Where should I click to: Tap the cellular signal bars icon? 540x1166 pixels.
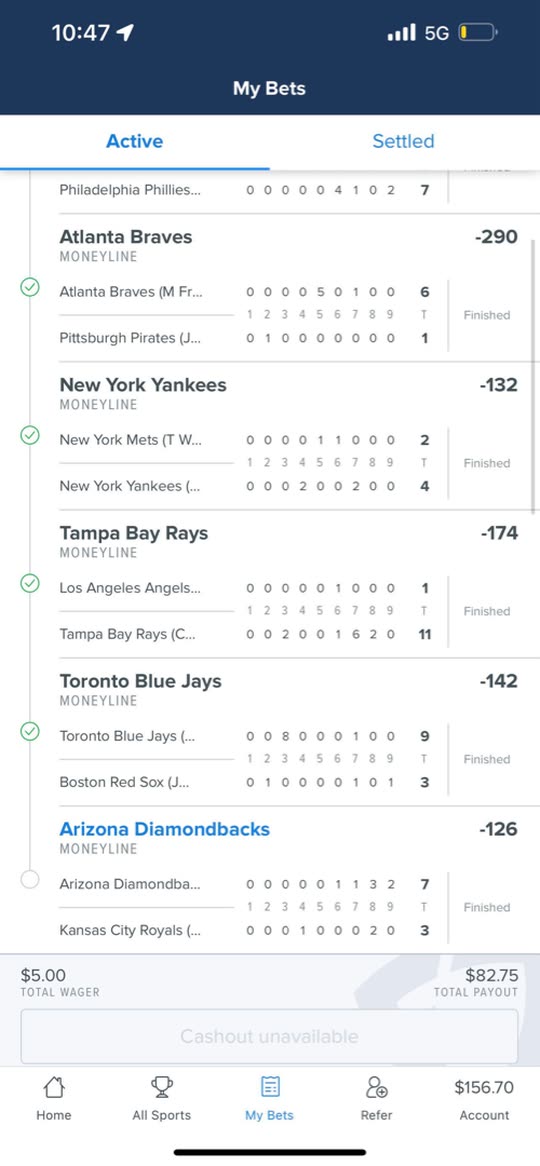click(x=402, y=33)
